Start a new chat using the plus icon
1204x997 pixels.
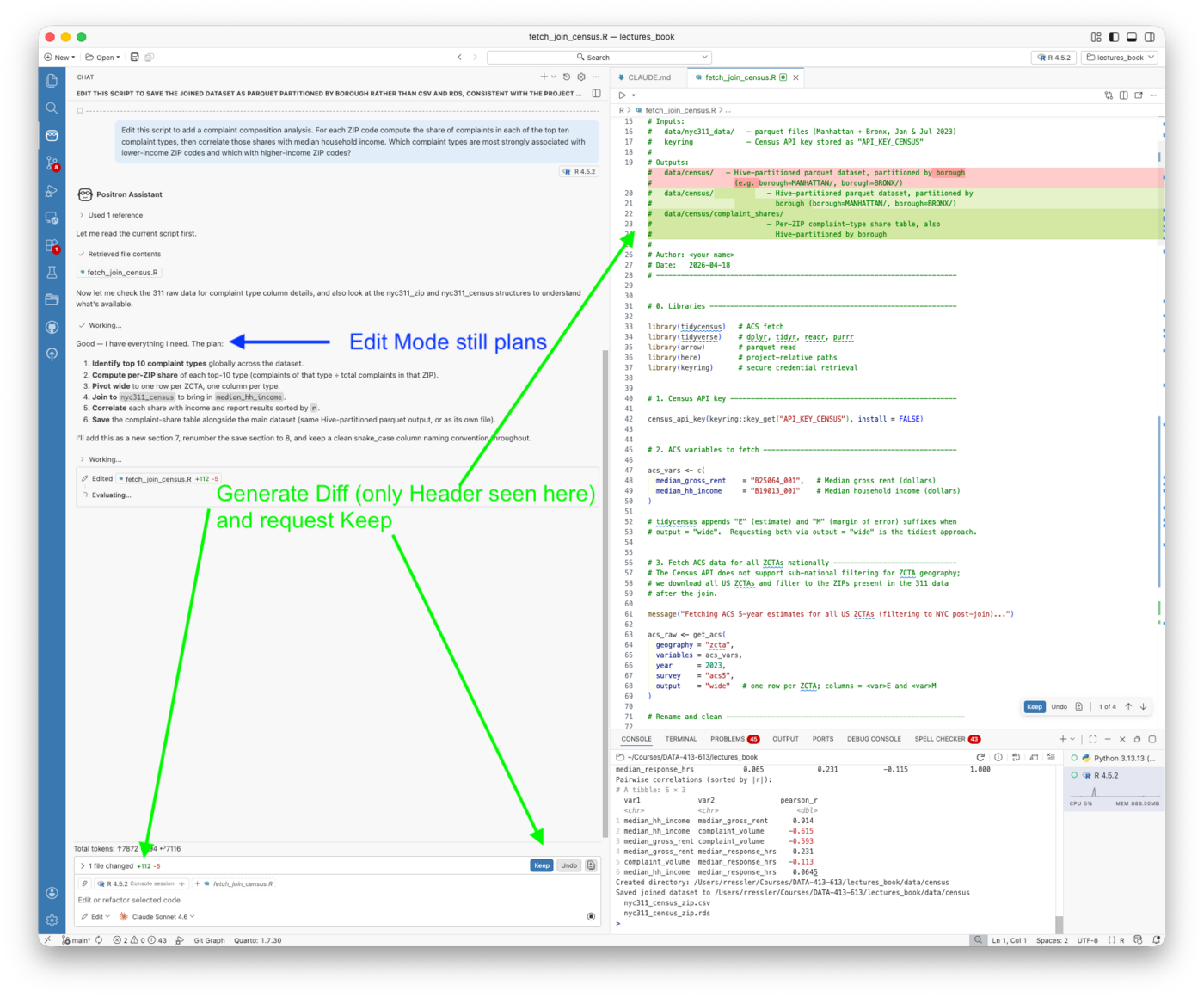click(x=543, y=77)
